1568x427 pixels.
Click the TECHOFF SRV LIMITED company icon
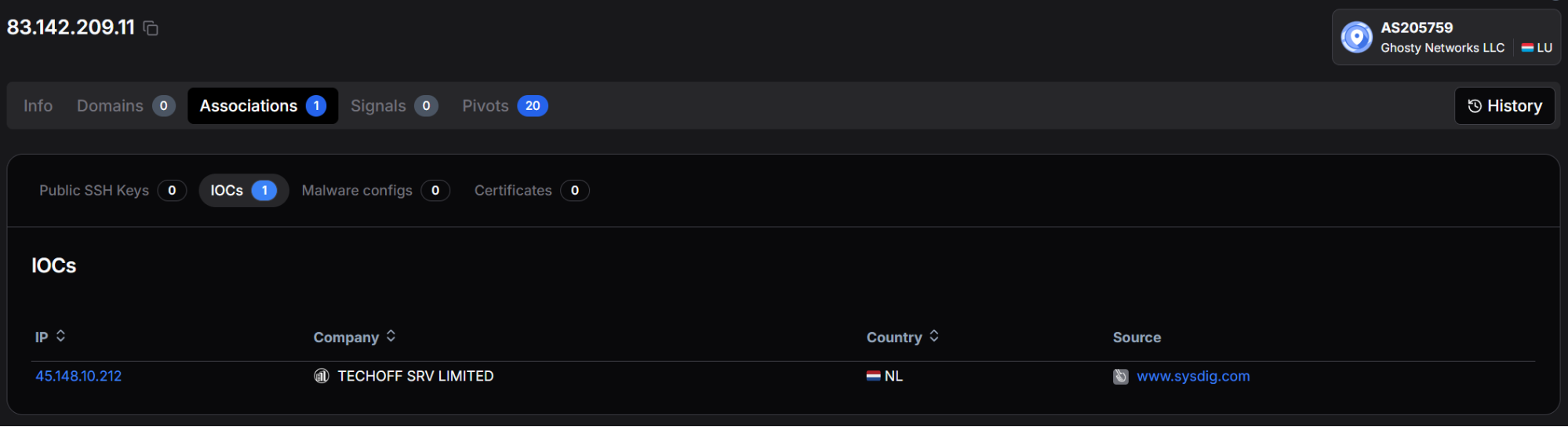click(322, 376)
